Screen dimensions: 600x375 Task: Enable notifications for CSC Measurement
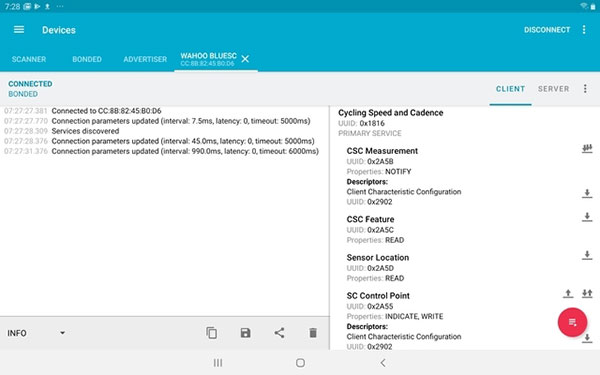point(587,149)
